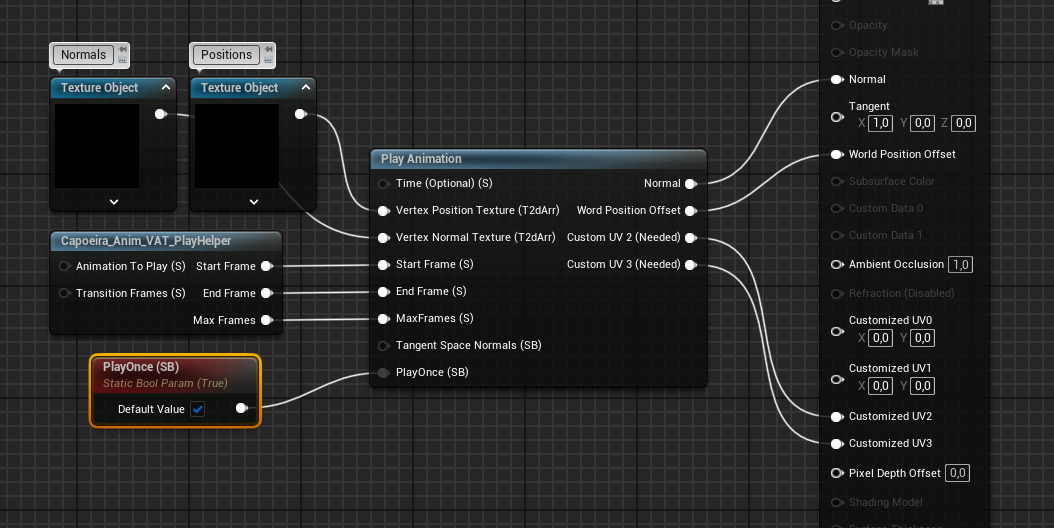The image size is (1054, 528).
Task: Click the Word Position Offset output pin
Action: point(690,211)
